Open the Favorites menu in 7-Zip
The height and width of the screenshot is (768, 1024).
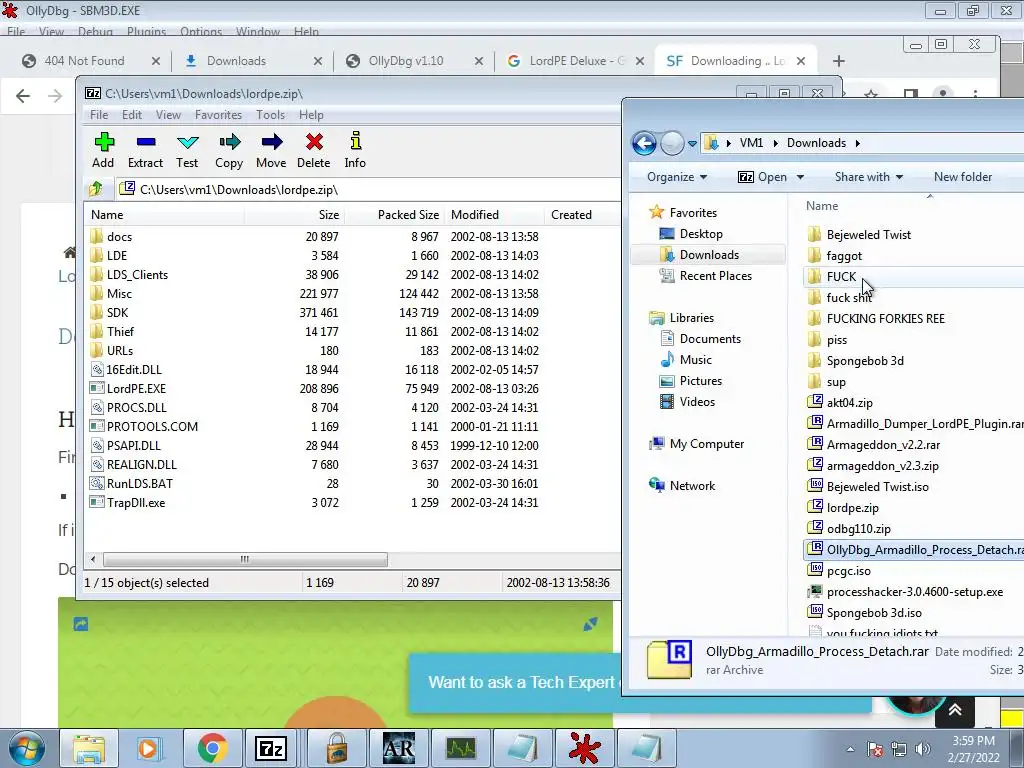[218, 115]
